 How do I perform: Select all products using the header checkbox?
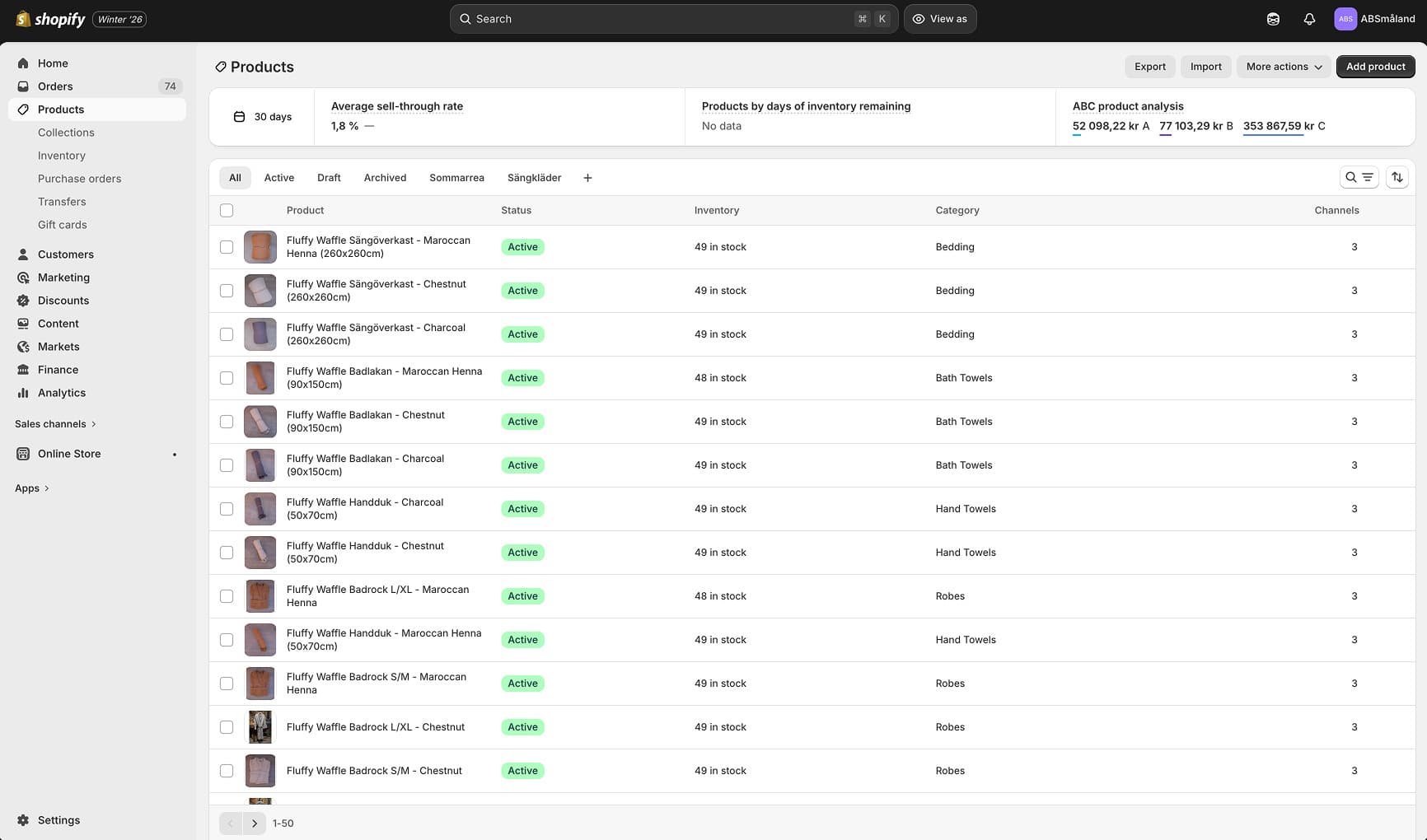[x=227, y=210]
